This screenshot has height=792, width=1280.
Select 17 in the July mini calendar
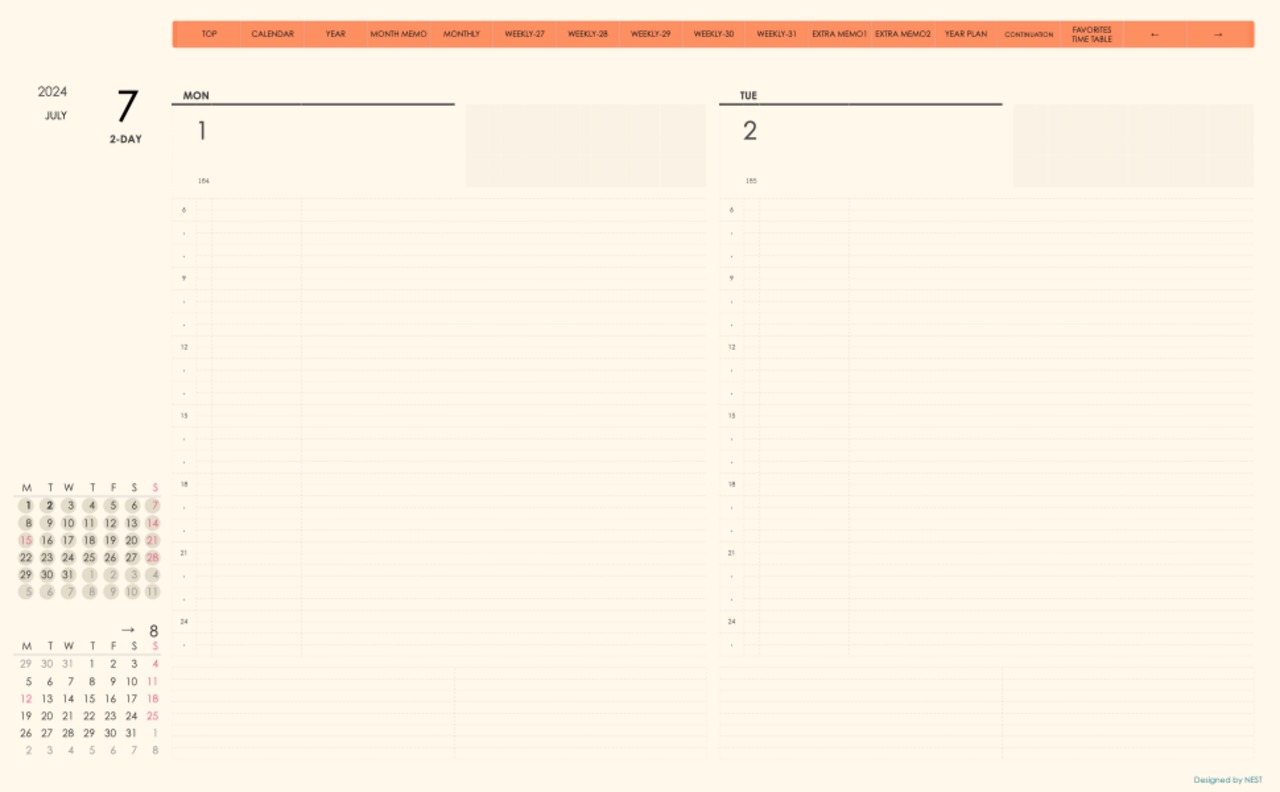coord(68,540)
